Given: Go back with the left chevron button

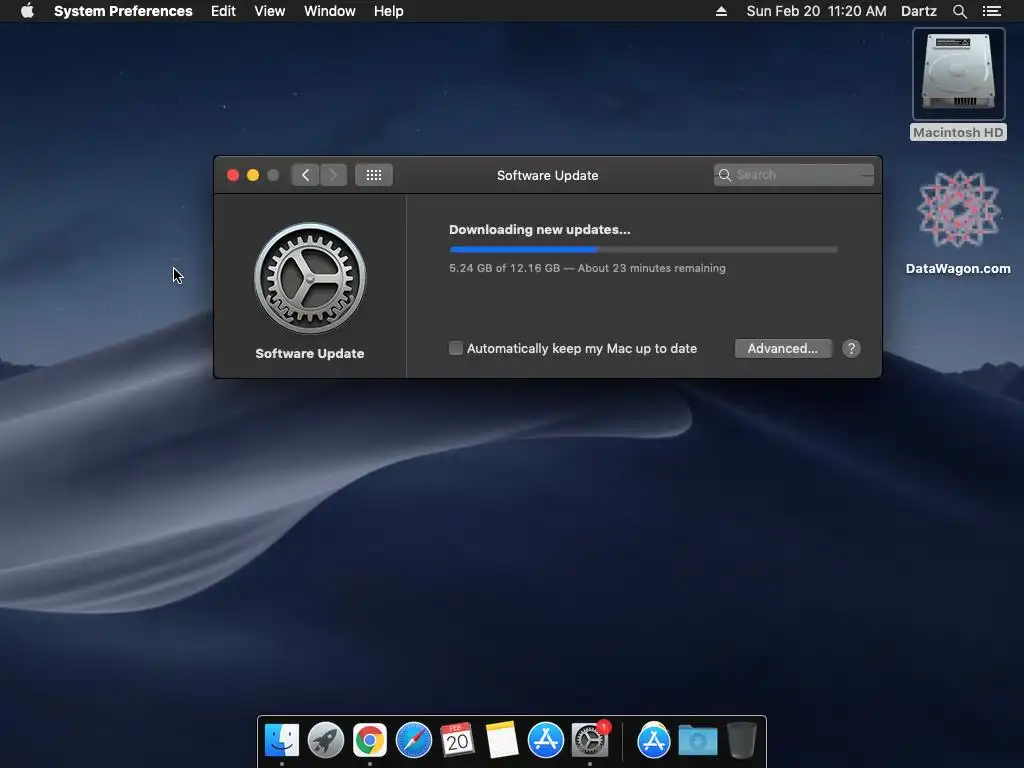Looking at the screenshot, I should click(305, 175).
